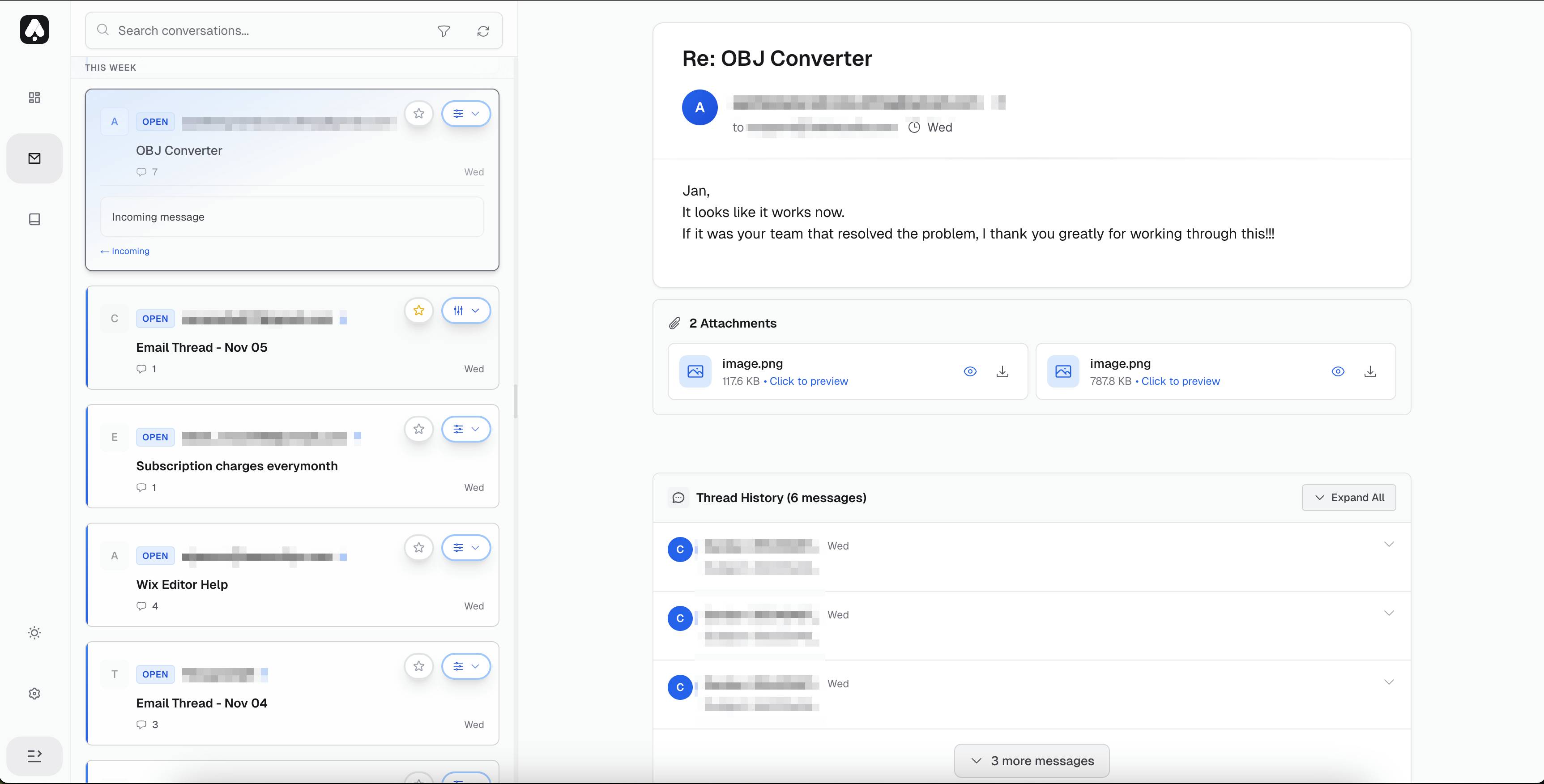
Task: Open the dashboard grid icon in sidebar
Action: (x=34, y=98)
